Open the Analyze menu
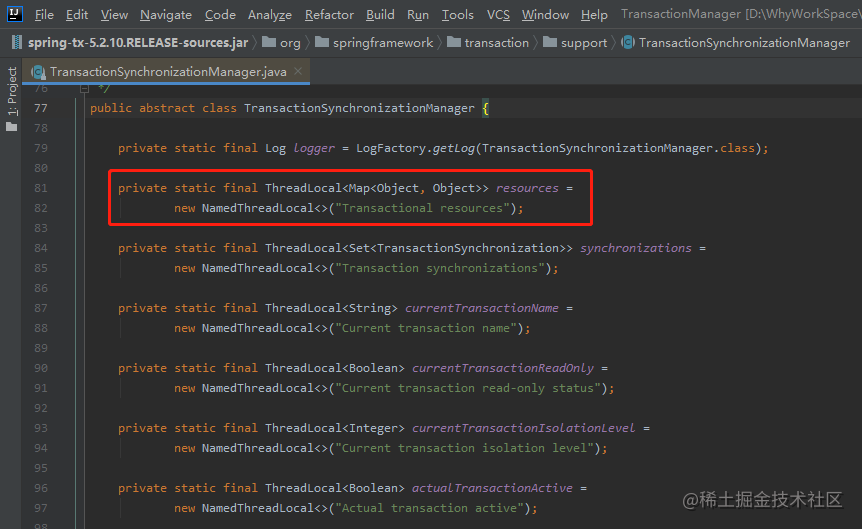 tap(269, 15)
